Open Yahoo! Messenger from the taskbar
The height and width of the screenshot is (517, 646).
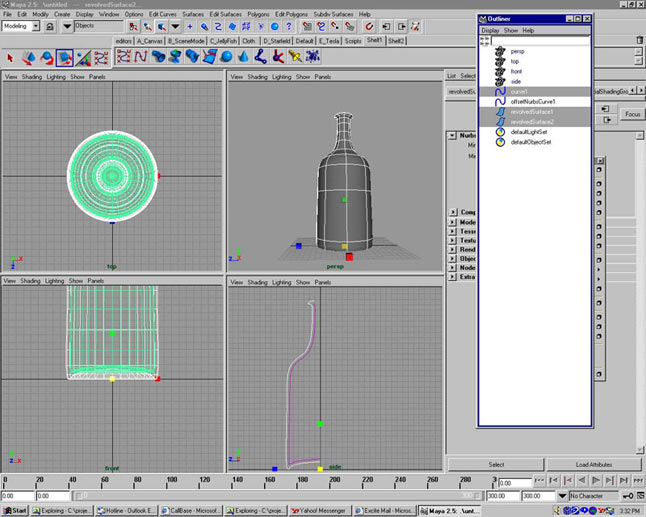(320, 510)
